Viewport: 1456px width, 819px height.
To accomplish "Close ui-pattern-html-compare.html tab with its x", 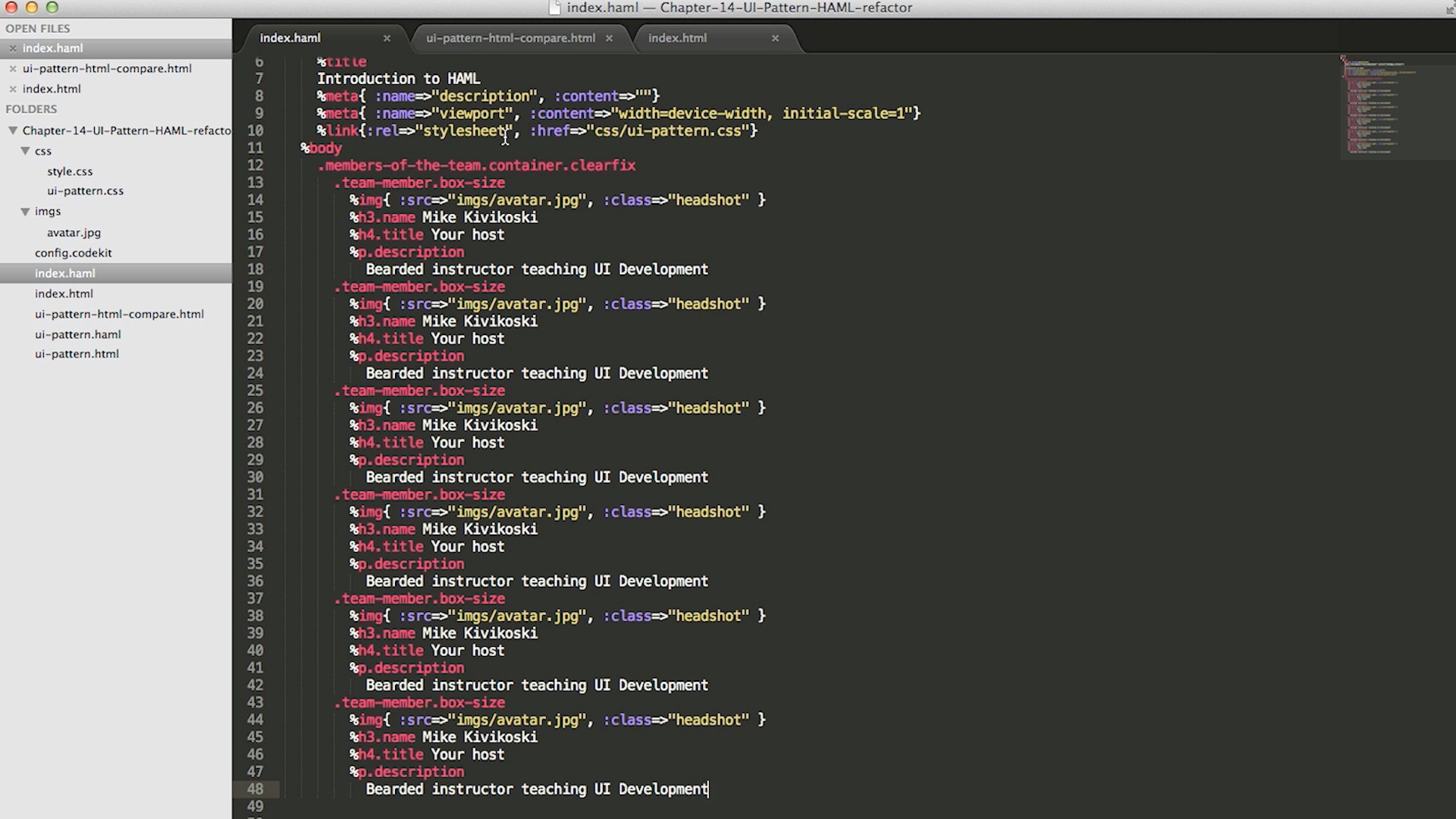I will click(x=609, y=38).
